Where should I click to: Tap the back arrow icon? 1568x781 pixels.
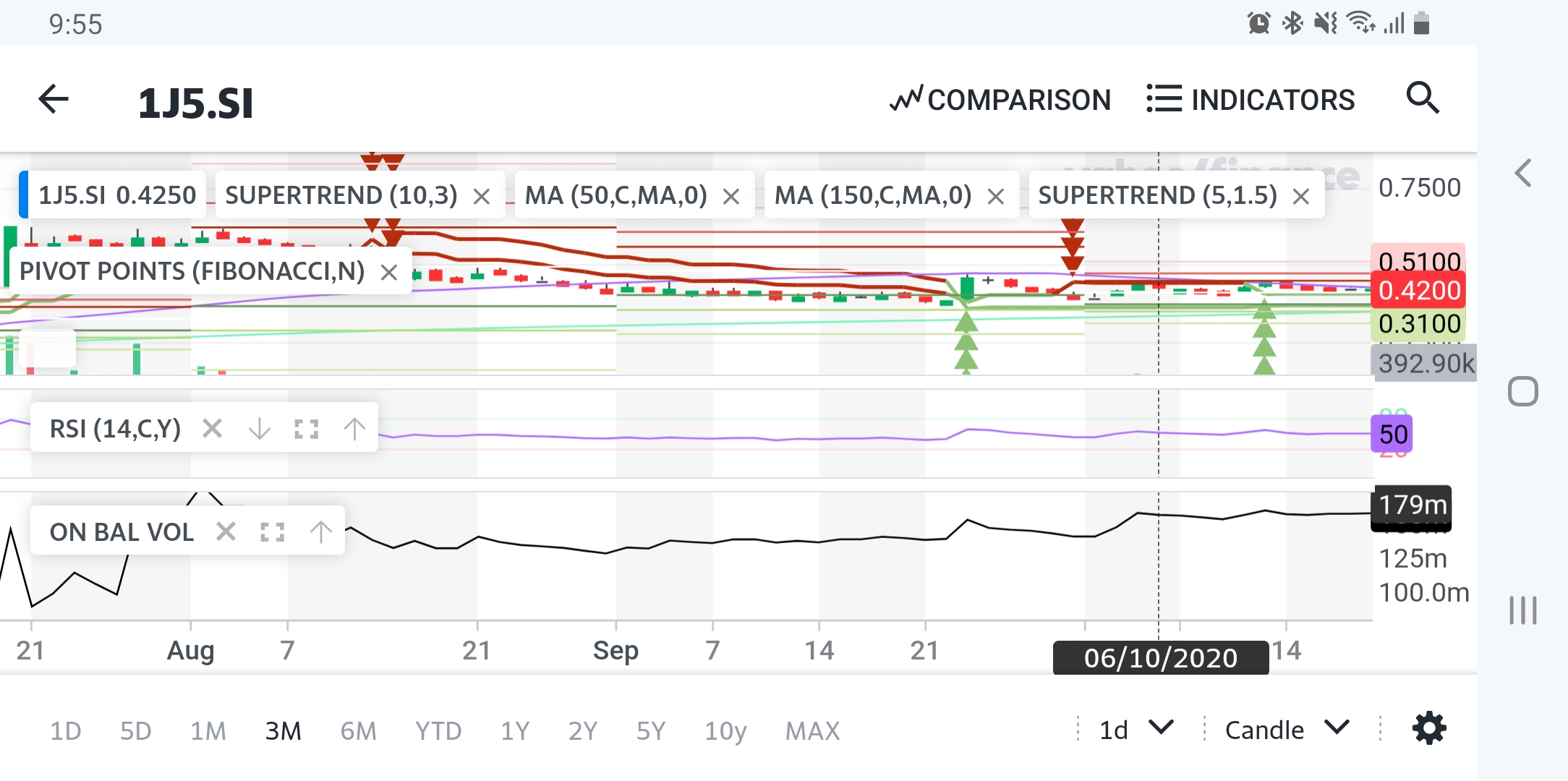[x=54, y=100]
